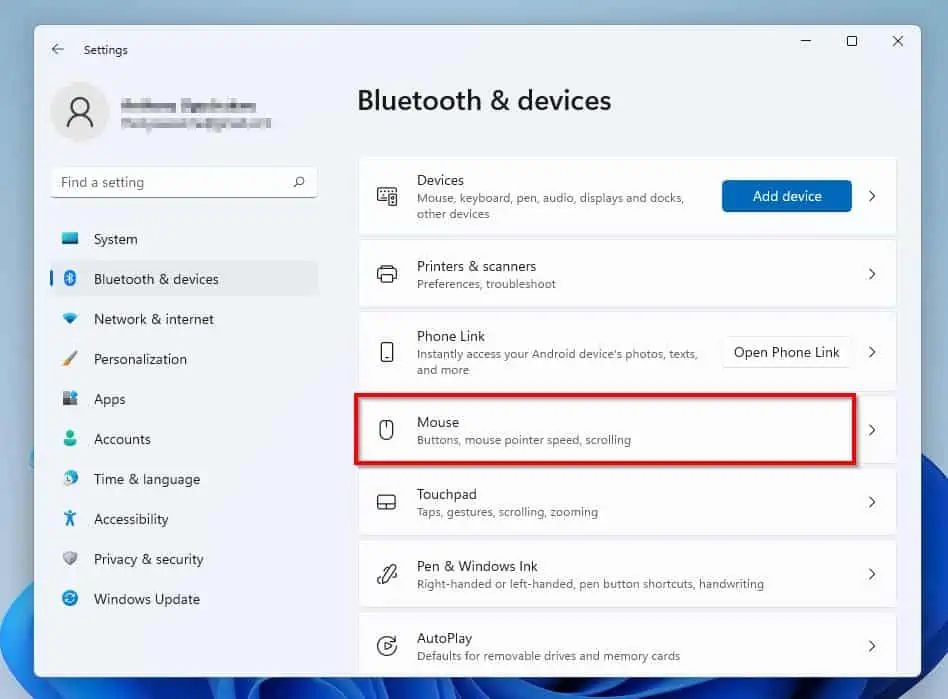Expand Pen & Windows Ink chevron
Screen dimensions: 948x699
click(x=872, y=574)
